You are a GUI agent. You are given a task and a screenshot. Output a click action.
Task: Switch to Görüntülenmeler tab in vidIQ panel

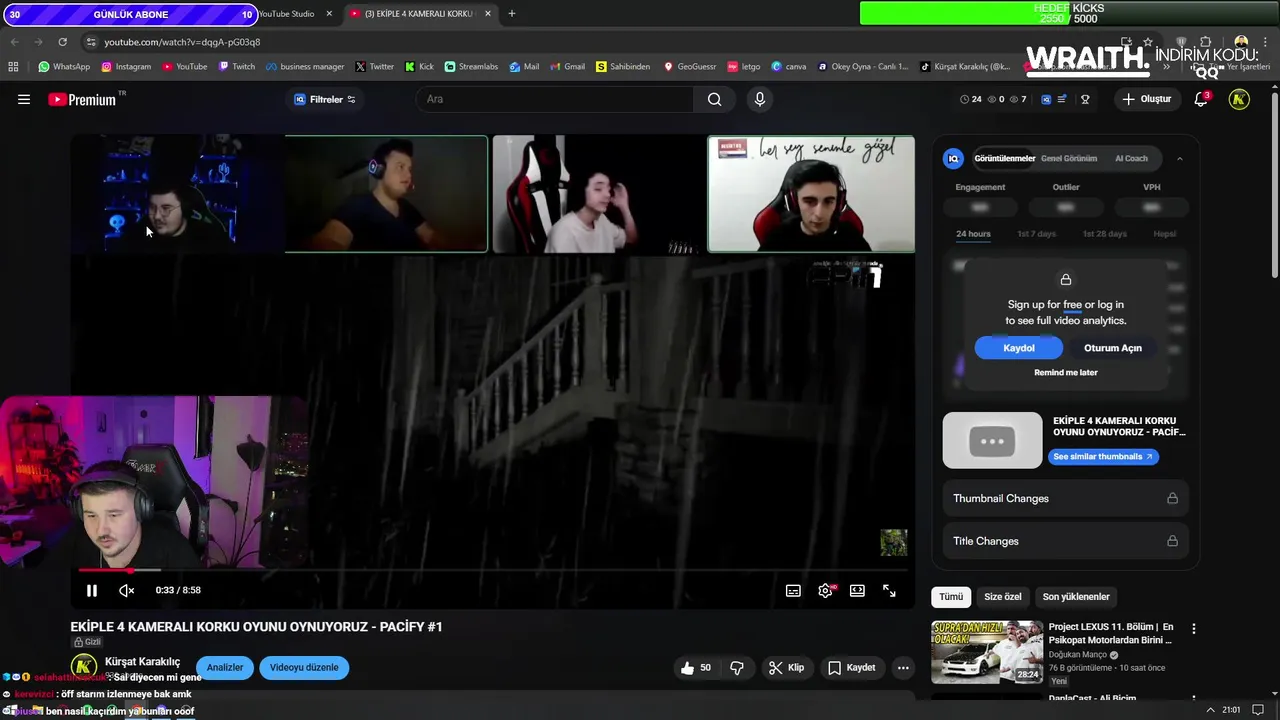(x=1005, y=158)
